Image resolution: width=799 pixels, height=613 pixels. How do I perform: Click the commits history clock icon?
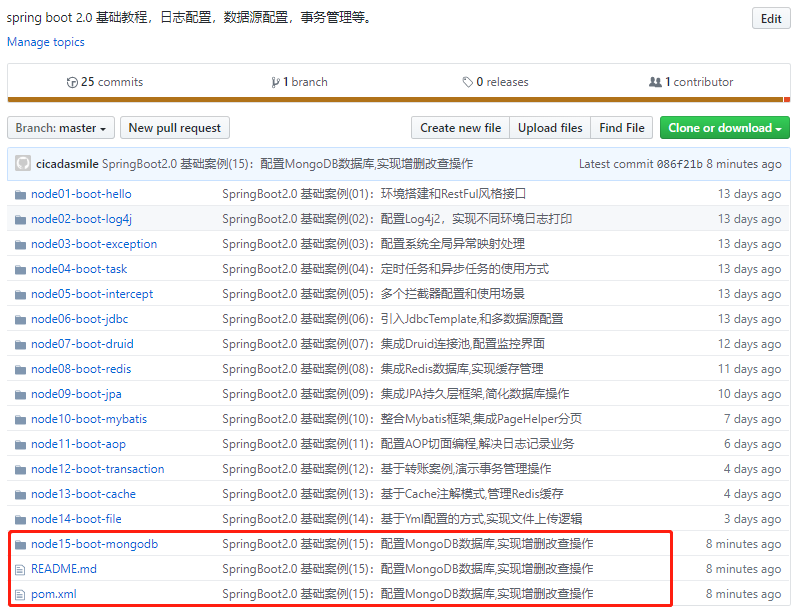click(x=72, y=83)
